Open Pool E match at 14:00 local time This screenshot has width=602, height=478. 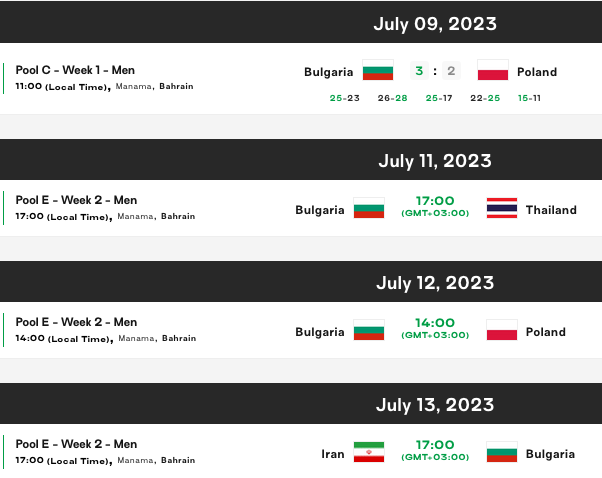tap(77, 322)
